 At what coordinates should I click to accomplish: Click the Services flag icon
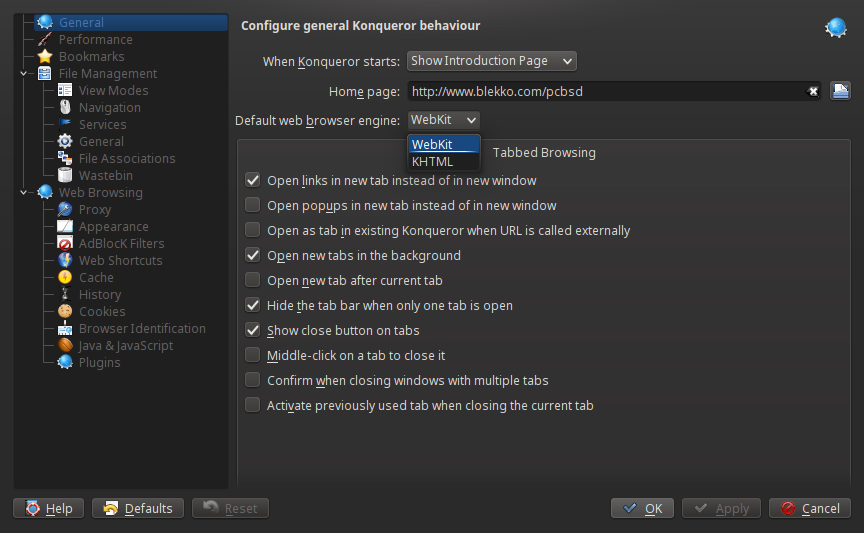pyautogui.click(x=65, y=125)
